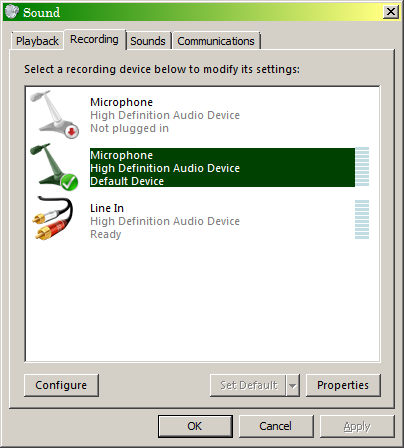Select the Line In cable icon
The height and width of the screenshot is (448, 404).
click(x=53, y=218)
